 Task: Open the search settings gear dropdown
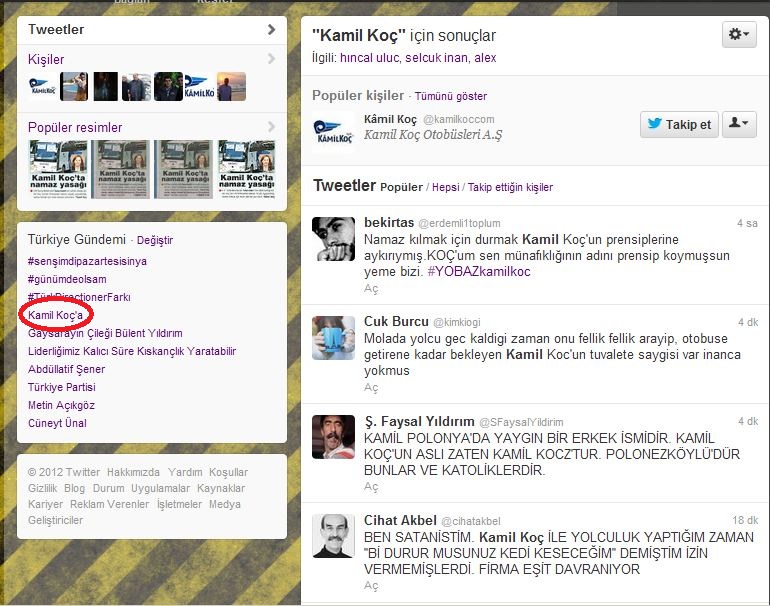tap(739, 34)
